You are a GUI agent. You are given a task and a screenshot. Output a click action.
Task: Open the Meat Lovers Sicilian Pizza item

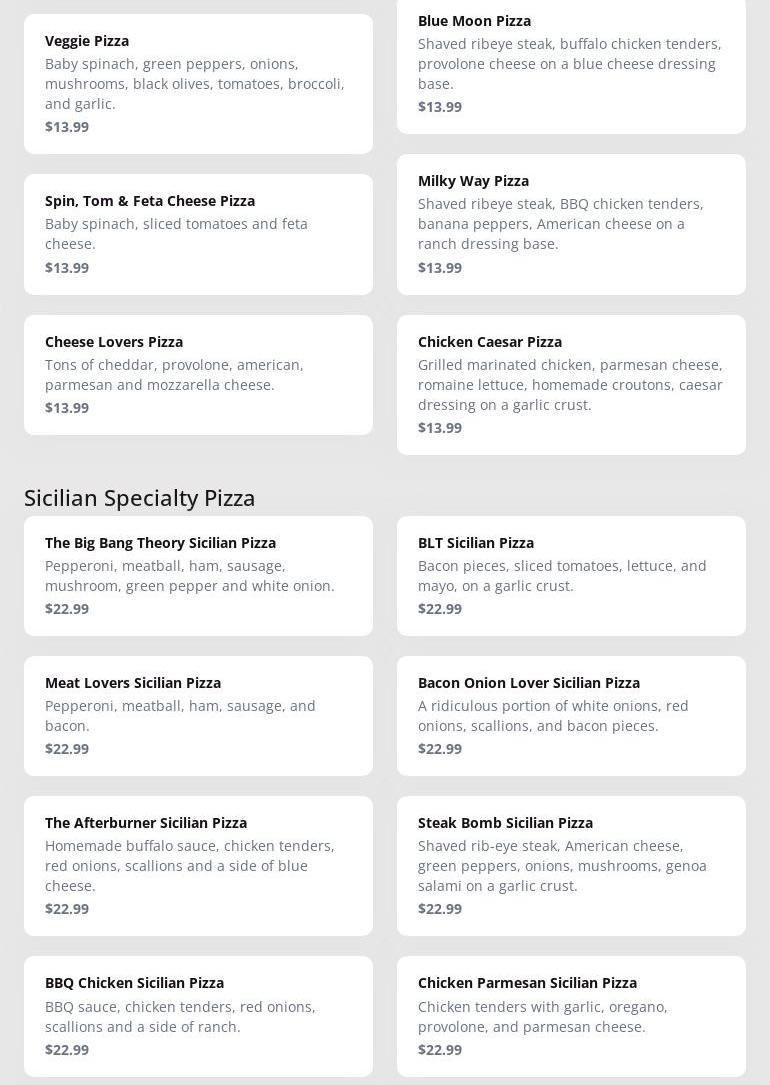198,715
